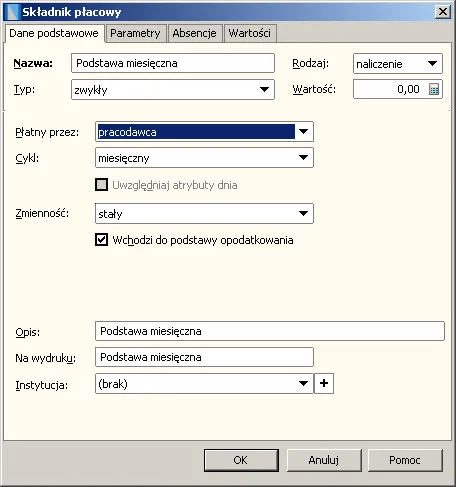Screen dimensions: 456x487
Task: Switch to the Parametry tab
Action: click(135, 33)
